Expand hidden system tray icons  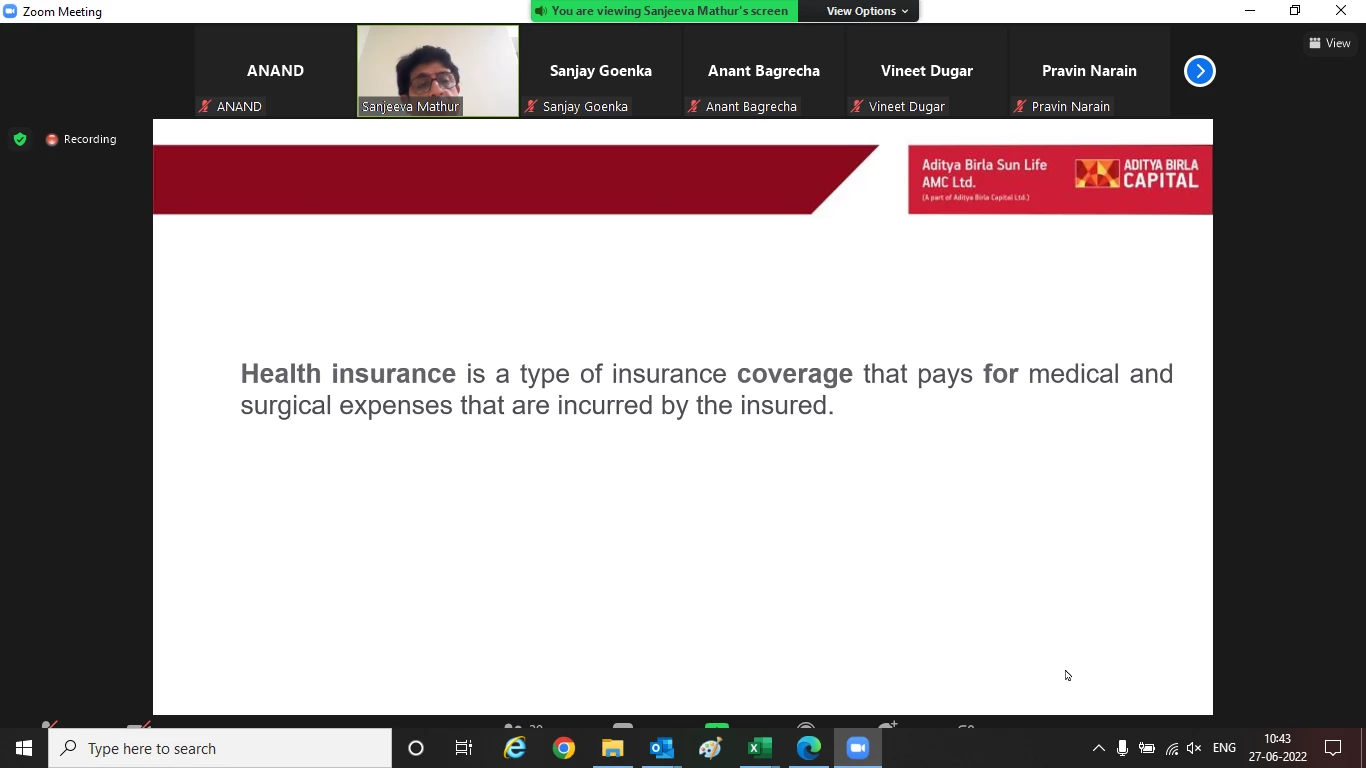1098,748
